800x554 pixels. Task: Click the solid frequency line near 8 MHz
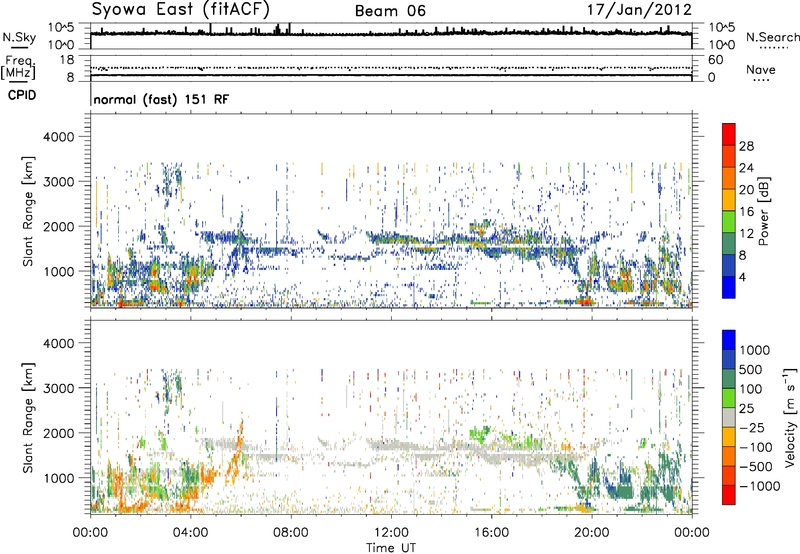coord(391,75)
